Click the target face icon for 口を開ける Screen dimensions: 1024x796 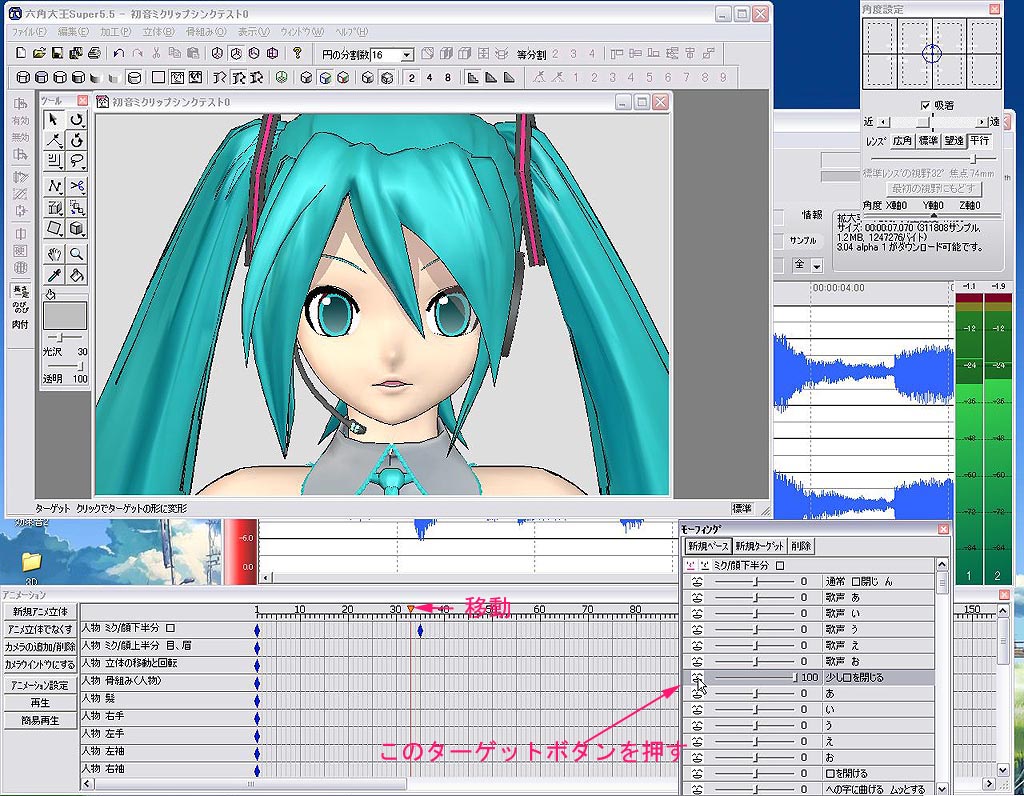[697, 774]
